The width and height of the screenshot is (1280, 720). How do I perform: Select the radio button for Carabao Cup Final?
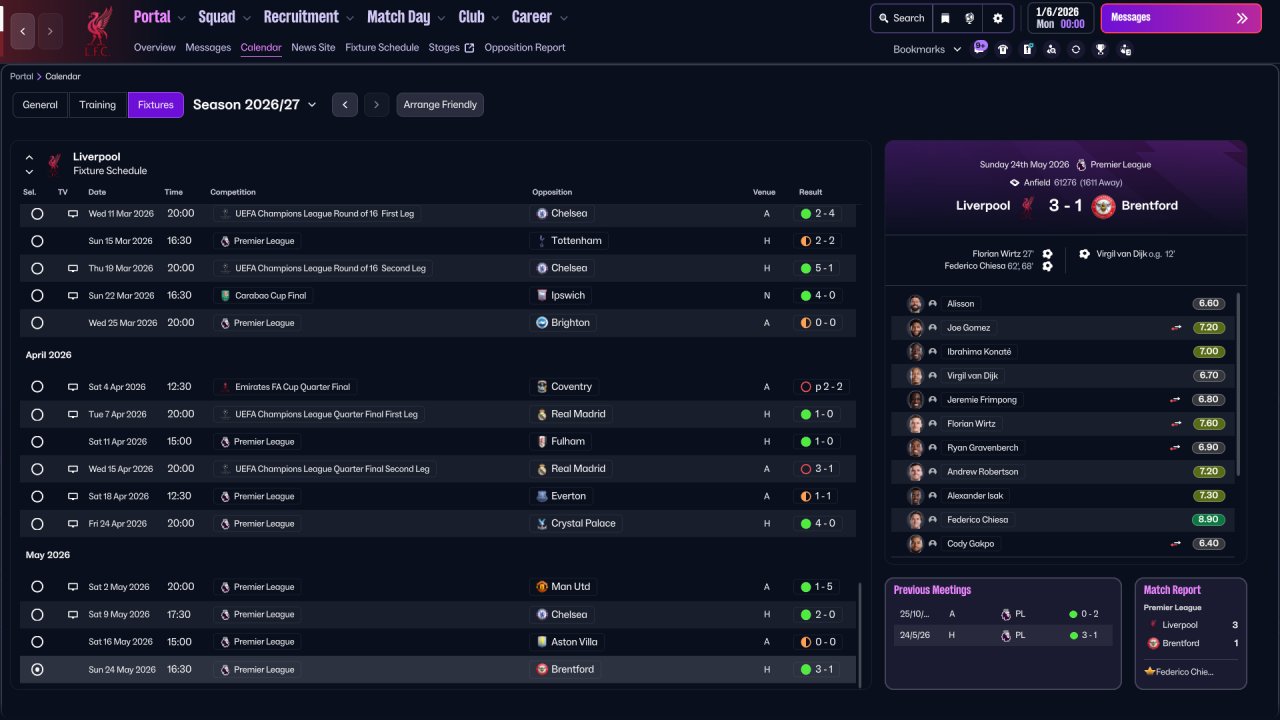click(37, 296)
